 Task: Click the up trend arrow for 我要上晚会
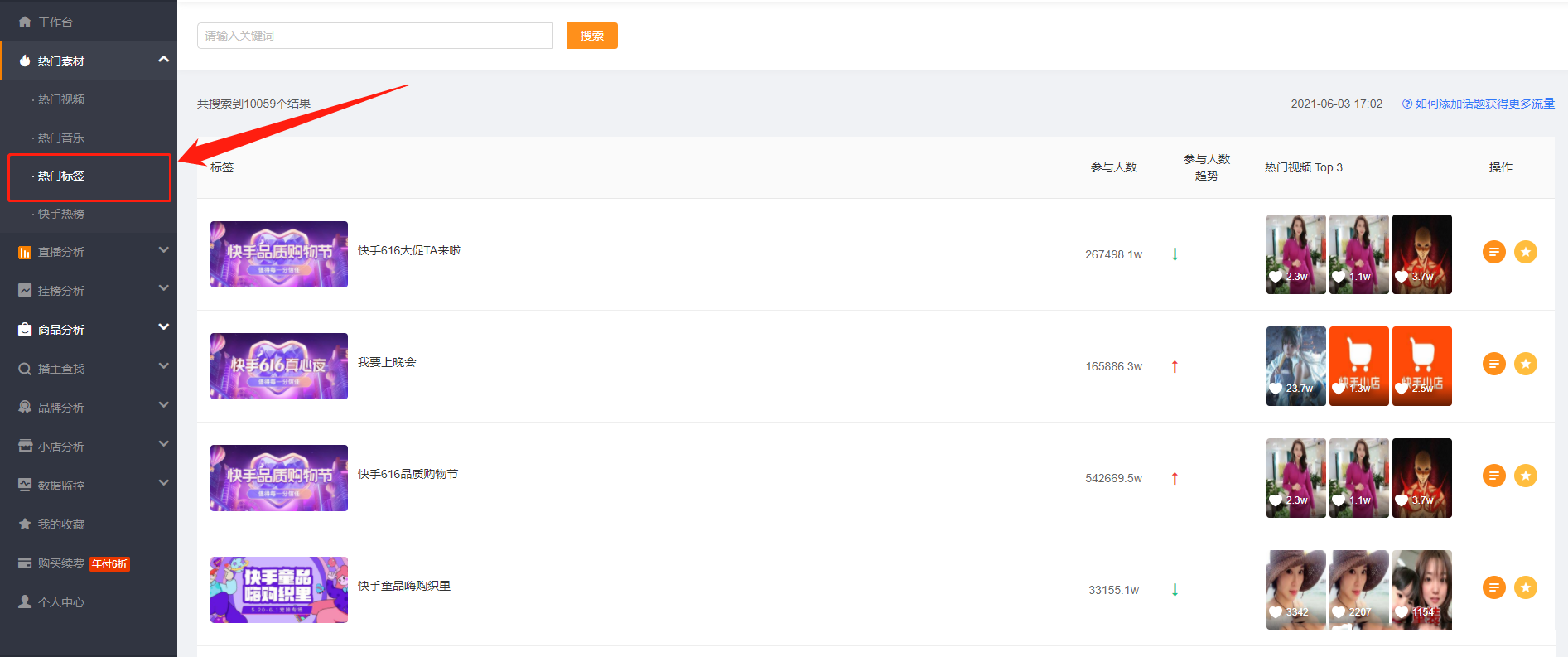point(1175,366)
